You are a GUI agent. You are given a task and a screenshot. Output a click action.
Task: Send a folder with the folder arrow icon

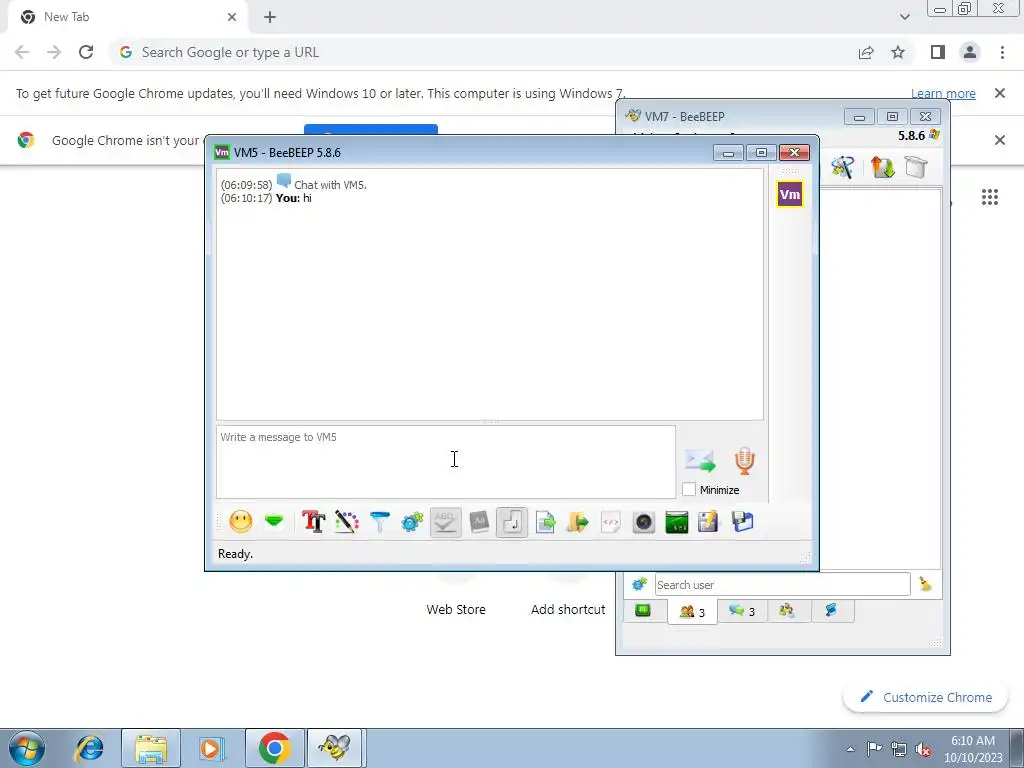pyautogui.click(x=578, y=522)
